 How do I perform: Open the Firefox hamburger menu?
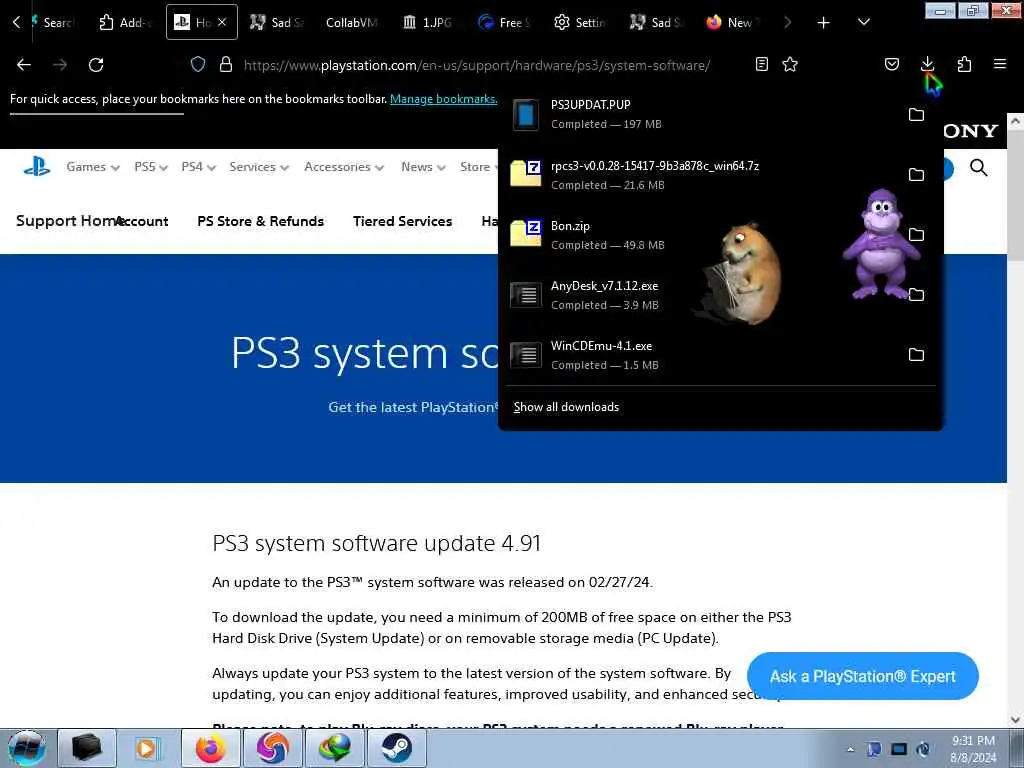point(1000,64)
